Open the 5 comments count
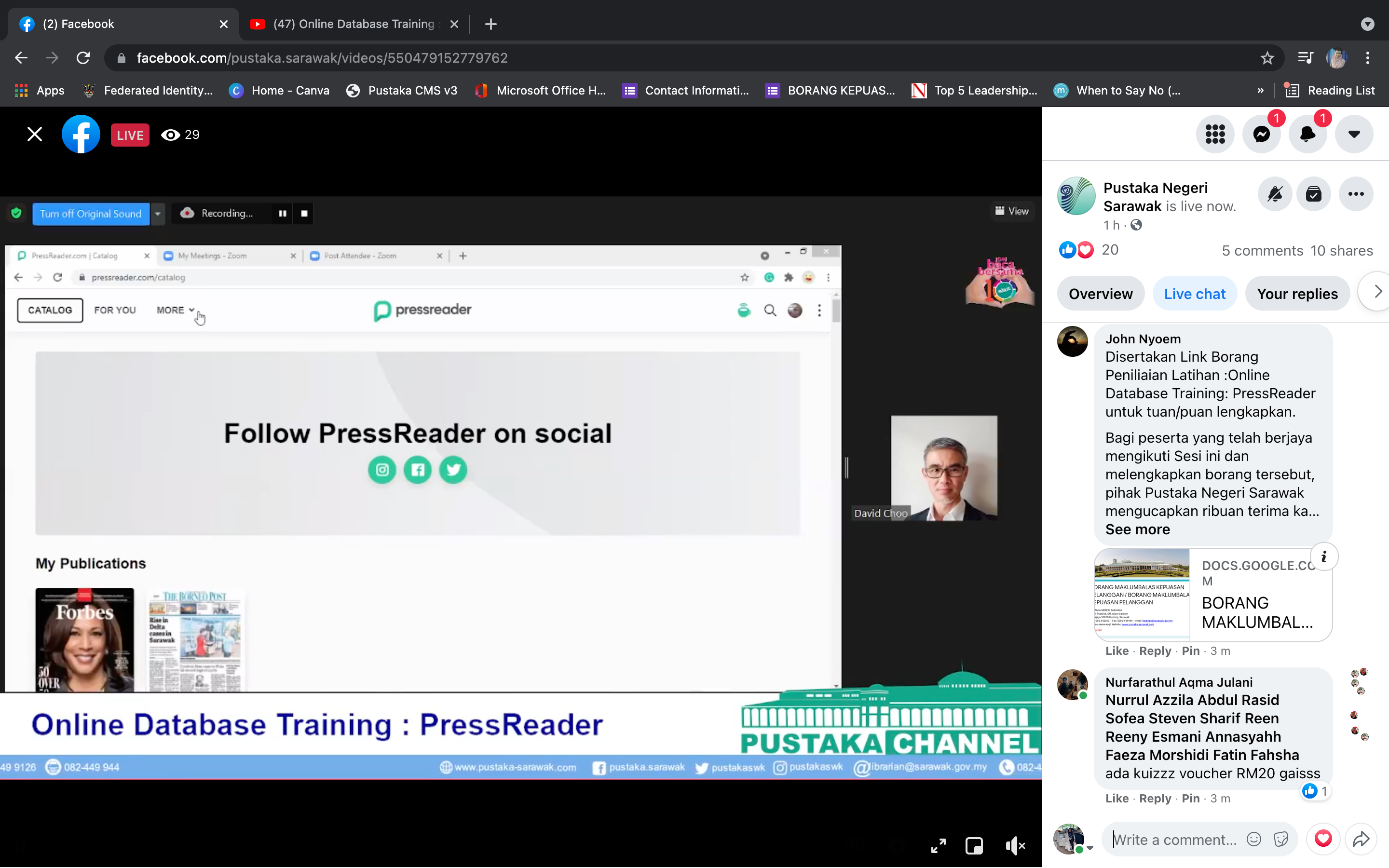 (1262, 251)
